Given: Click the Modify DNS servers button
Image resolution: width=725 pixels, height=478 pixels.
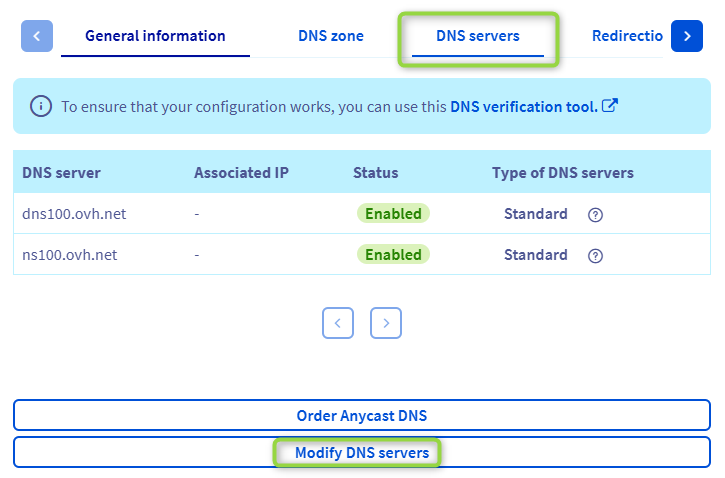Looking at the screenshot, I should [x=361, y=453].
